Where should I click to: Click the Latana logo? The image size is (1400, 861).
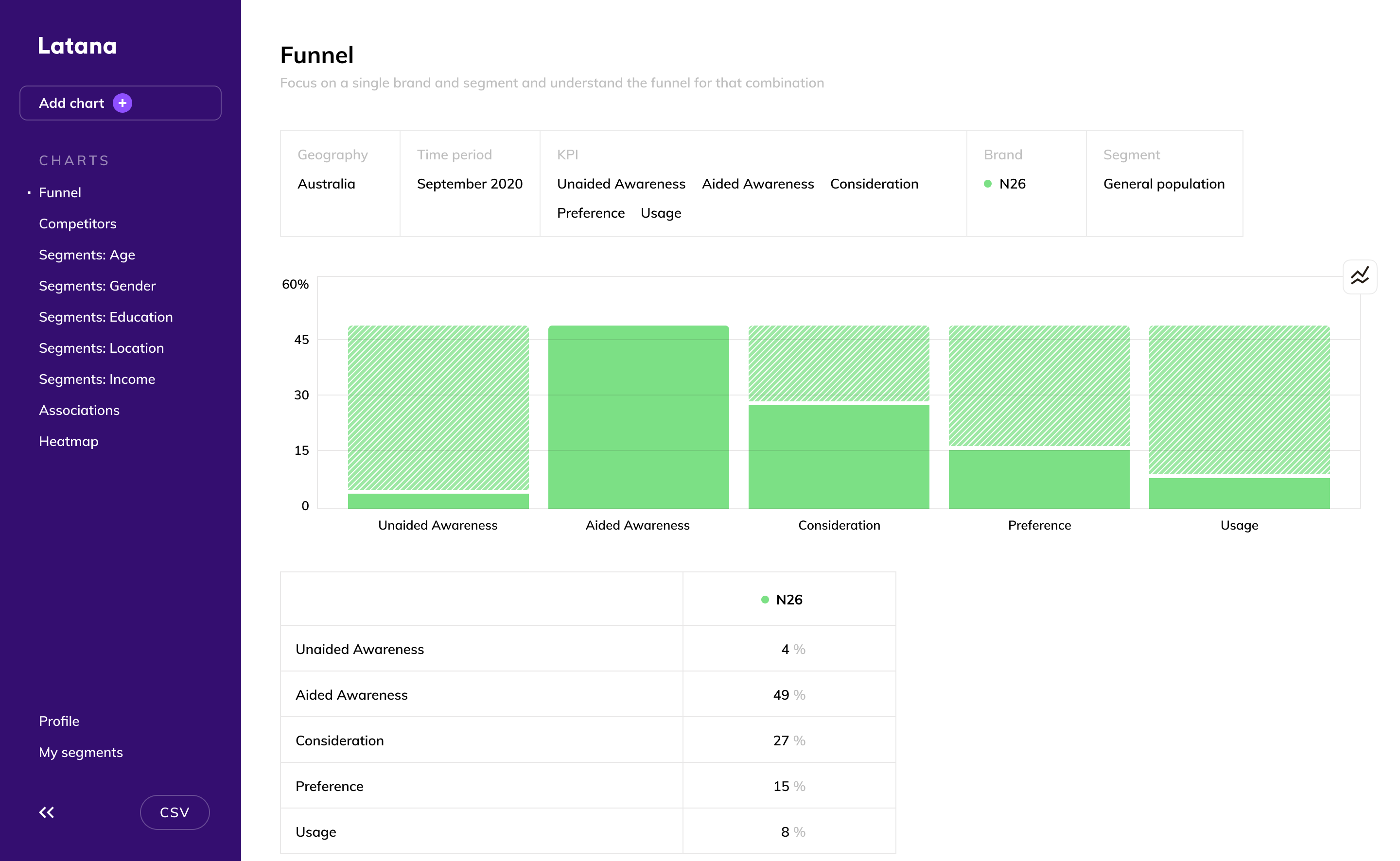77,46
